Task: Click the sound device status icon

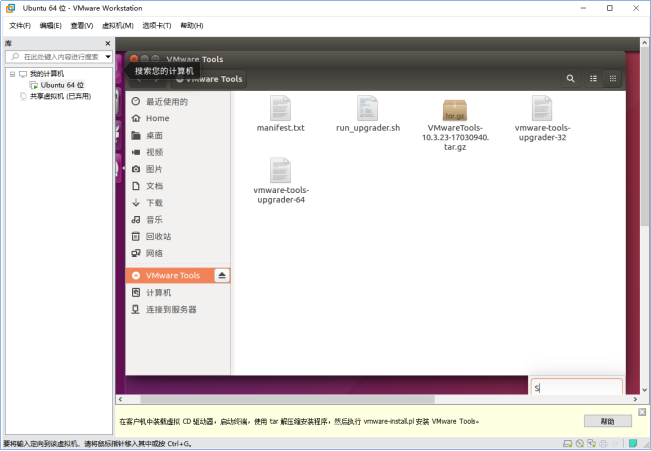Action: pos(615,444)
